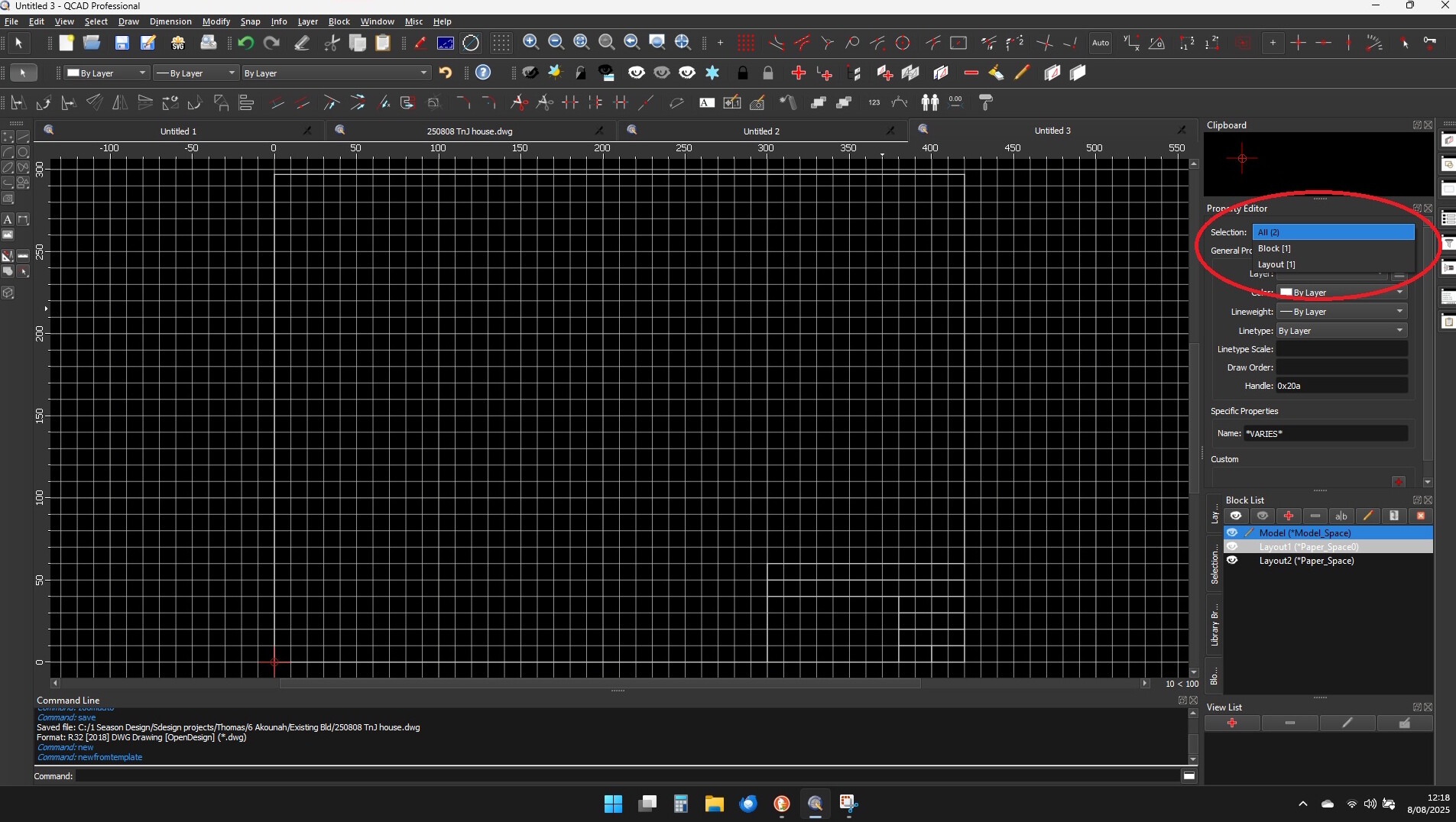Open the Dimension menu

click(x=170, y=21)
